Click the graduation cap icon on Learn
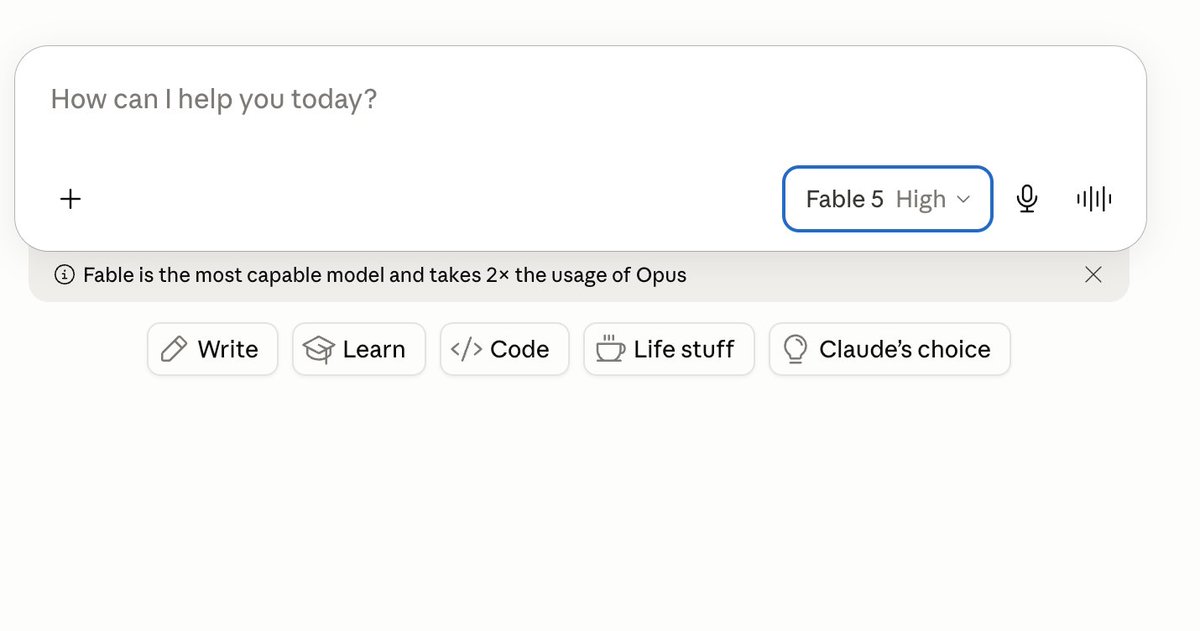Screen dimensions: 1200x631 (318, 349)
